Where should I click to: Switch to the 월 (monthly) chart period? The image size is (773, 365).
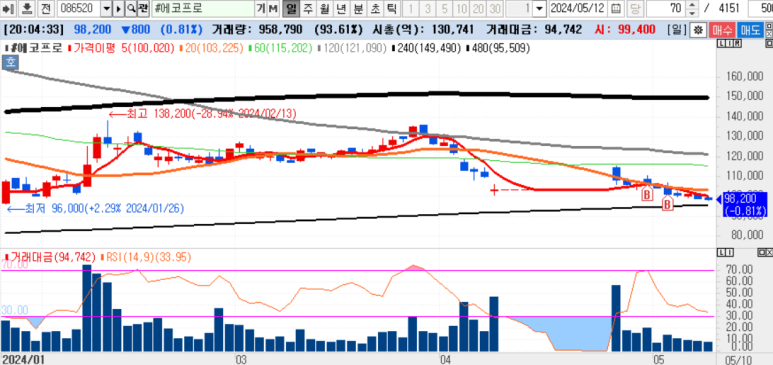pos(324,8)
